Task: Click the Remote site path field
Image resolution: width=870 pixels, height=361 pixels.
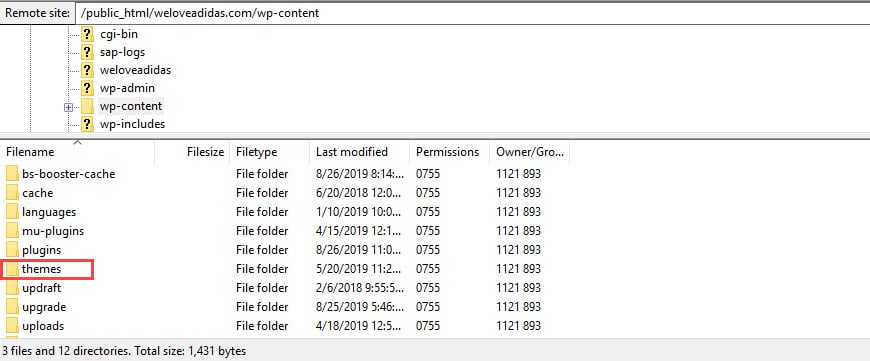Action: [x=472, y=13]
